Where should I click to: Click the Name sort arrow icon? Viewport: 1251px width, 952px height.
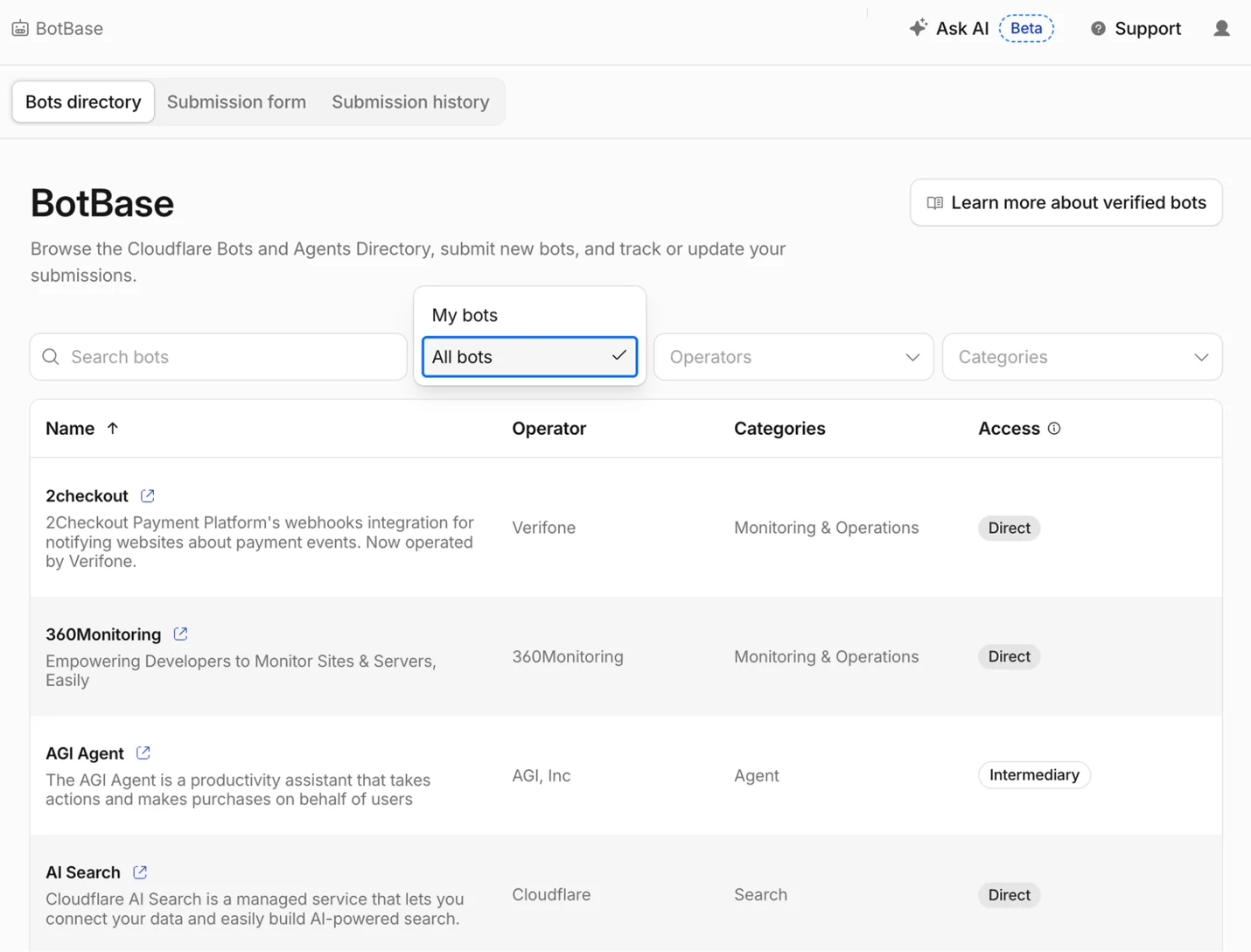coord(113,429)
